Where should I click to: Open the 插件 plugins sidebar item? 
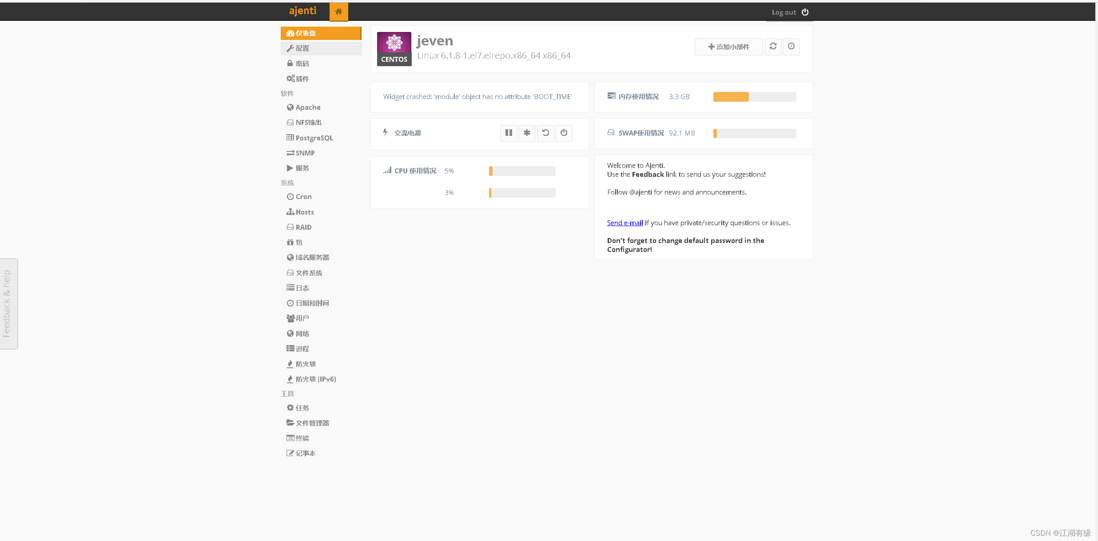point(321,79)
